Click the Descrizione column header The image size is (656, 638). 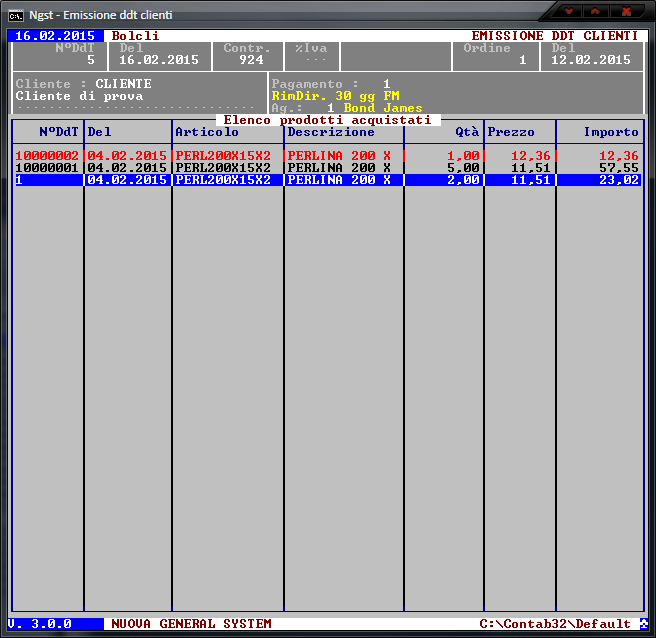(x=331, y=132)
